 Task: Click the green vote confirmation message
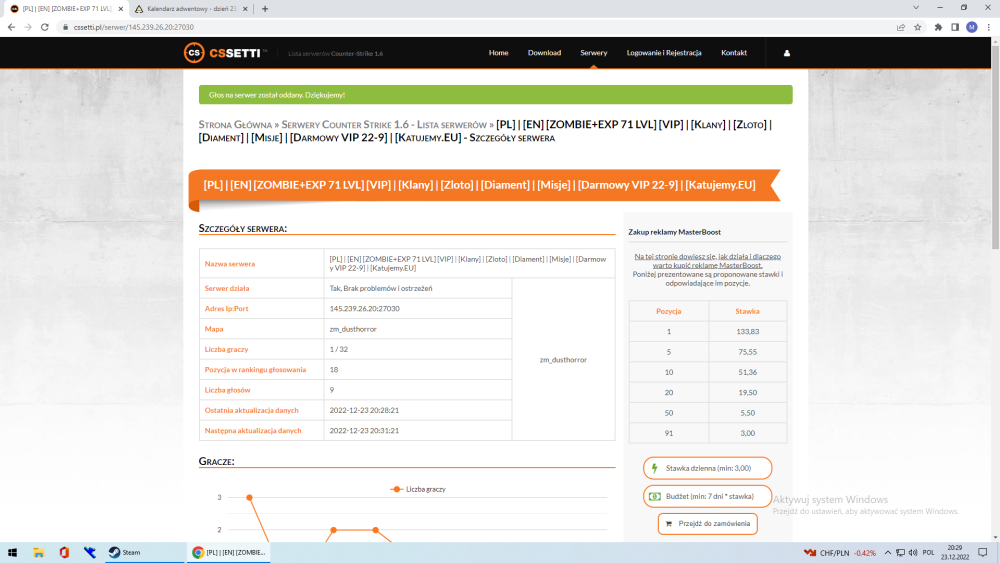click(496, 94)
